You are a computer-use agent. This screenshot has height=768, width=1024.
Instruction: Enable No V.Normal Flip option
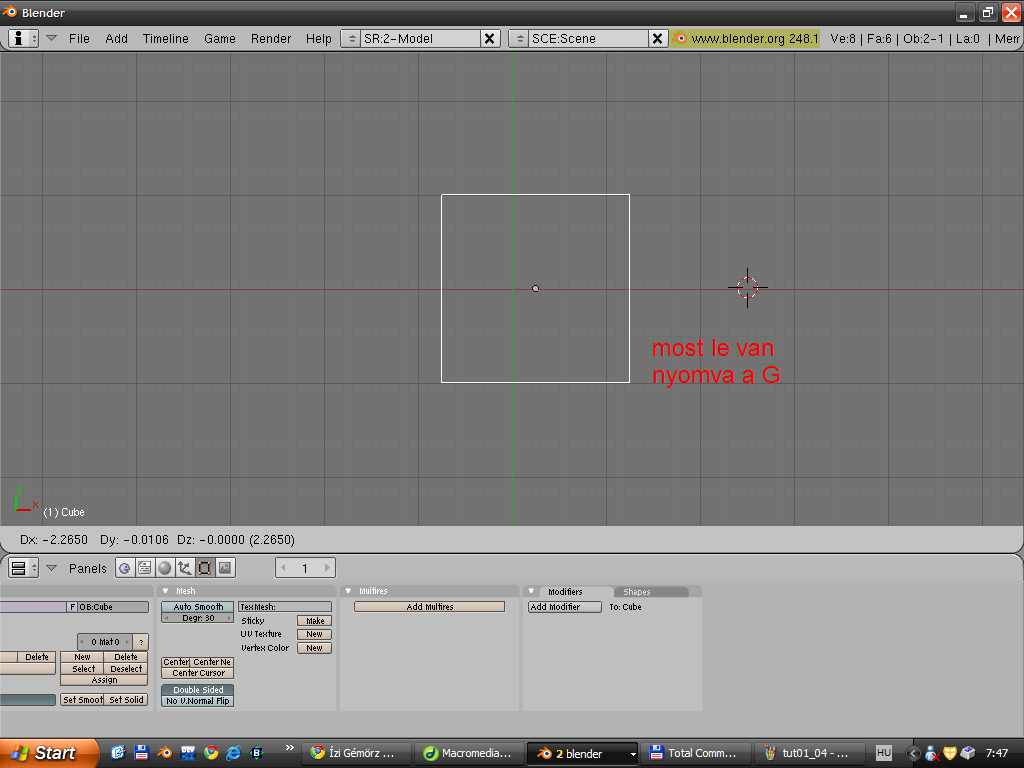click(197, 701)
